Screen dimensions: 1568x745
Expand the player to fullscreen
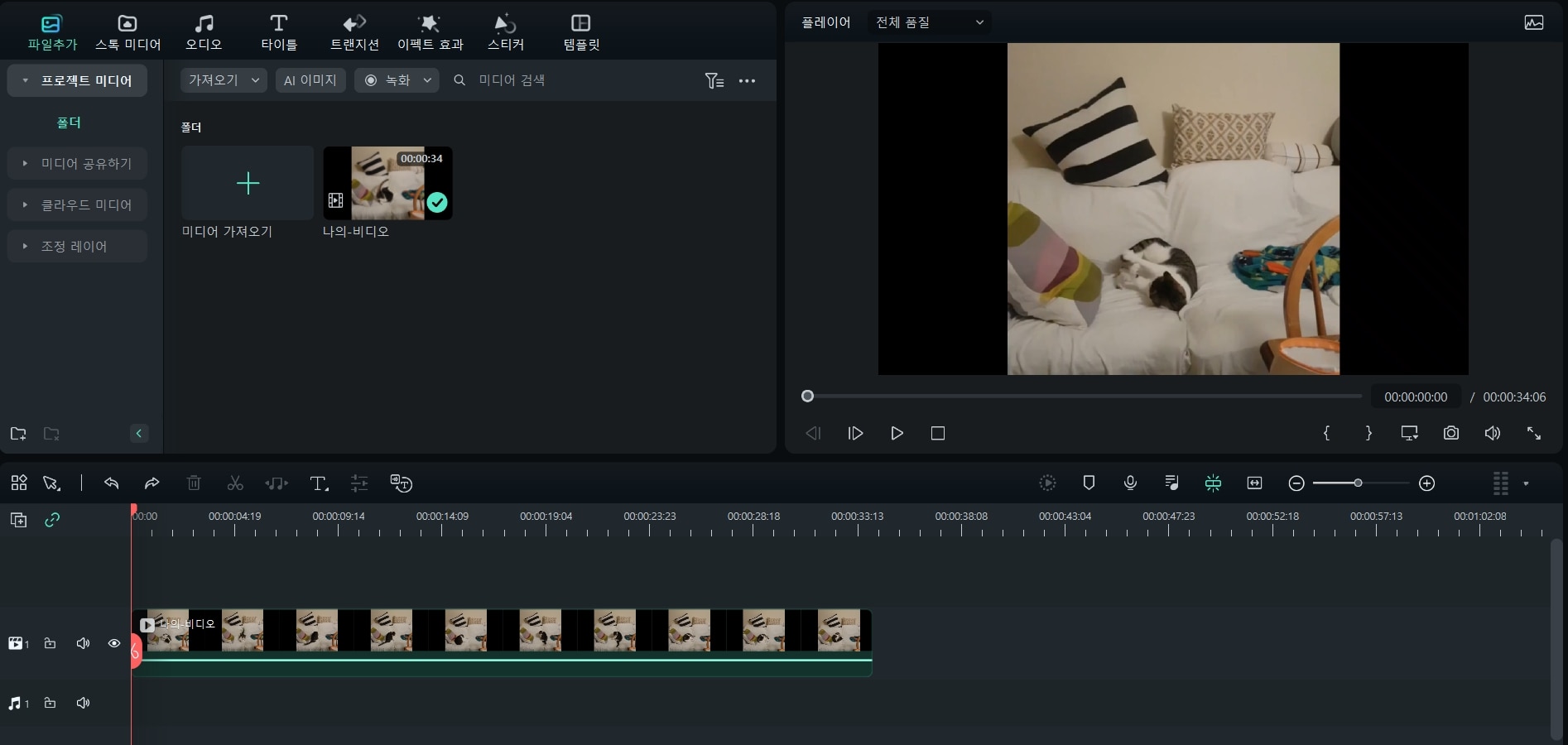[x=1534, y=433]
